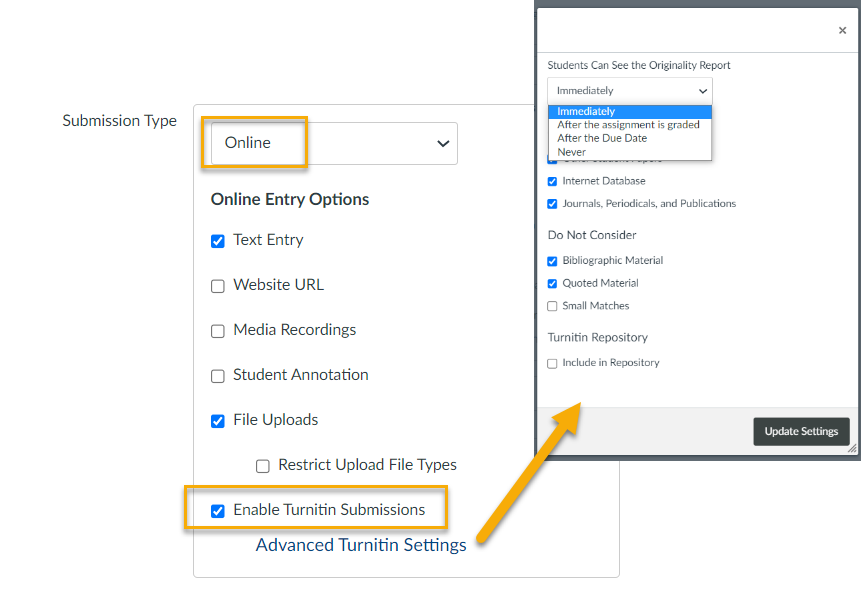Enable the Website URL entry option

[218, 285]
